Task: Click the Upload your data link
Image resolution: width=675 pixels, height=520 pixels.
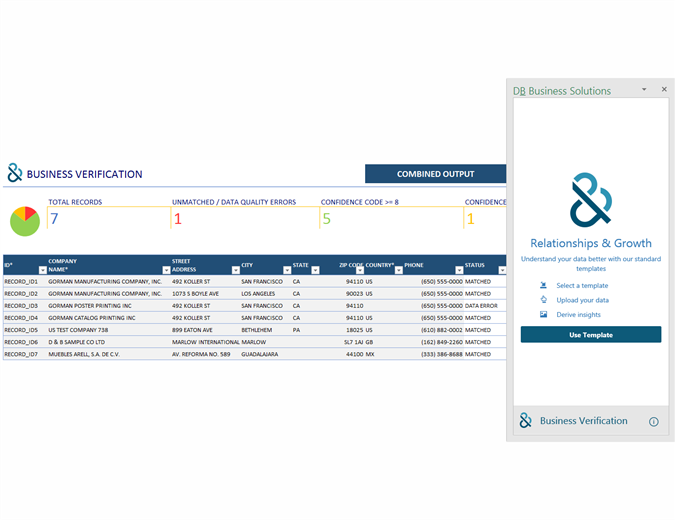Action: click(582, 300)
